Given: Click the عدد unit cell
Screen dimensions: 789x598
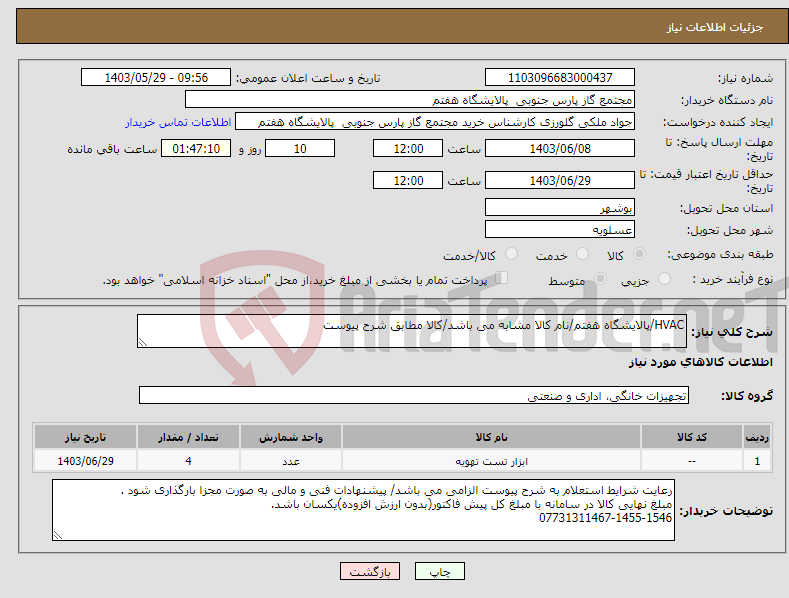Looking at the screenshot, I should click(291, 461).
